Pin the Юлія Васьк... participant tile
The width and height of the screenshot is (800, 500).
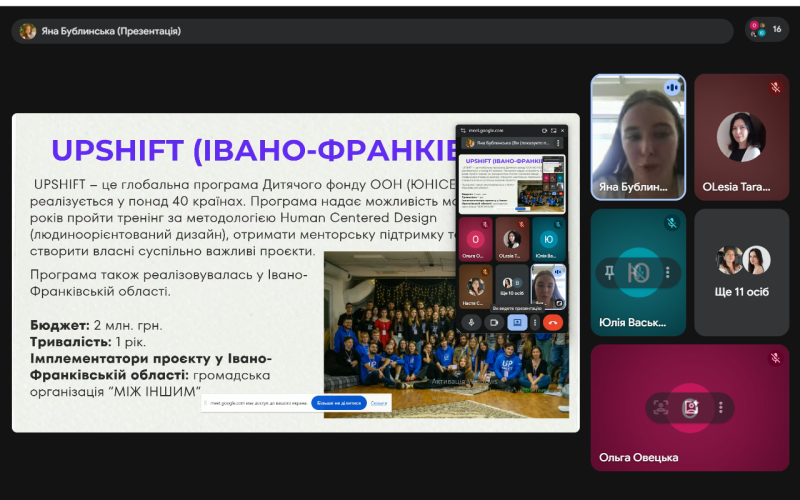(609, 272)
